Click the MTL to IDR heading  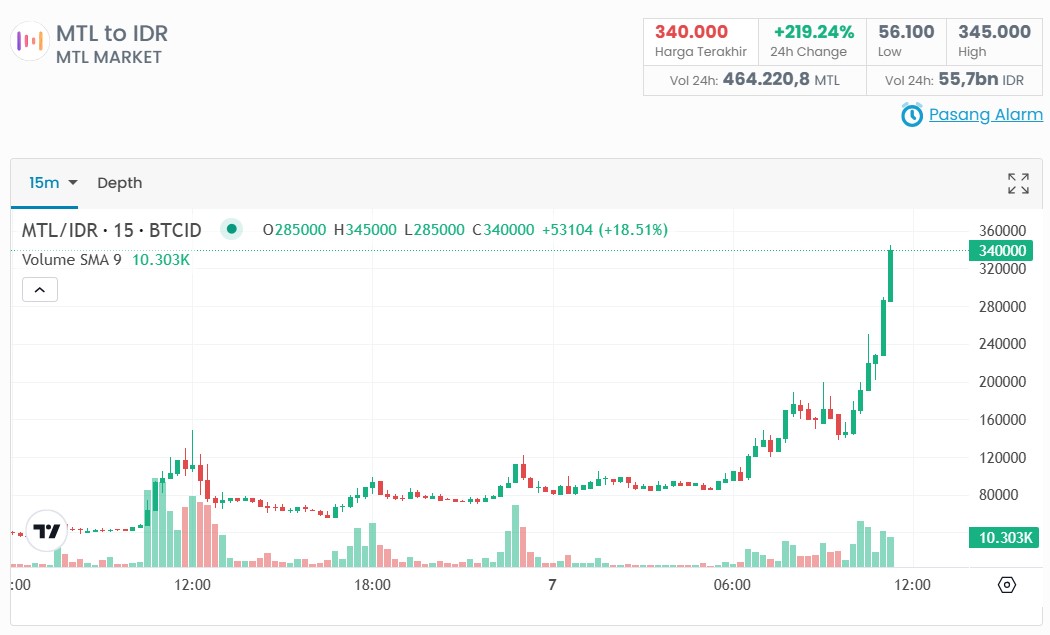112,33
